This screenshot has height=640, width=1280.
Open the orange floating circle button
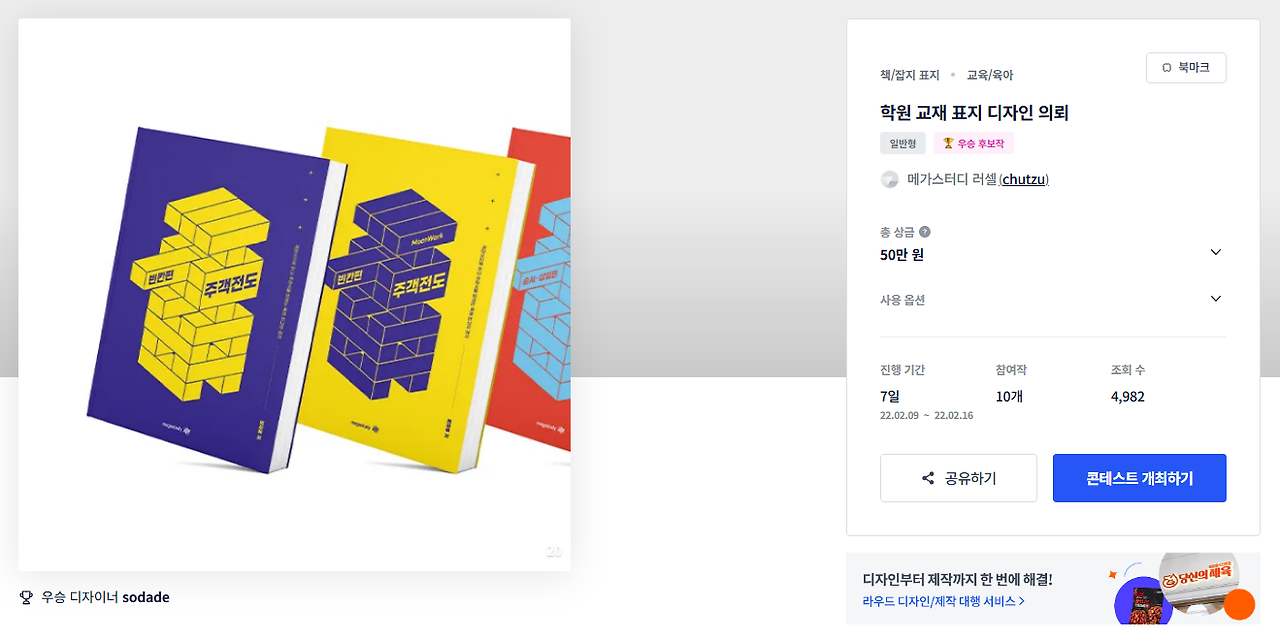click(x=1239, y=604)
